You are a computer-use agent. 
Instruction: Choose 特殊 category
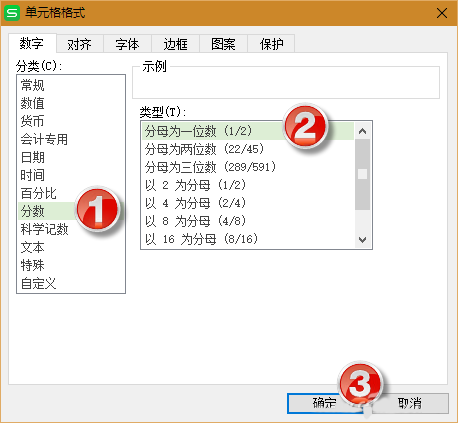coord(71,265)
